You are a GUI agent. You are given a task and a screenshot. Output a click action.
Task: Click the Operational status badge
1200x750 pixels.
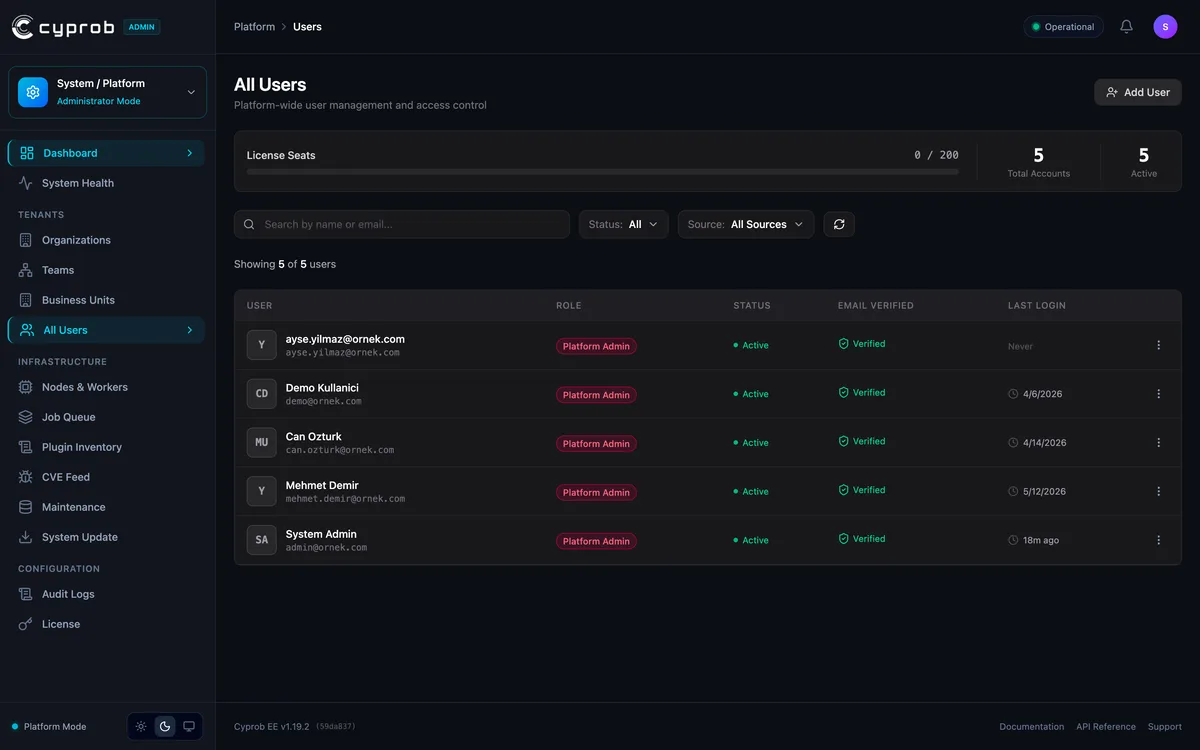[1063, 27]
